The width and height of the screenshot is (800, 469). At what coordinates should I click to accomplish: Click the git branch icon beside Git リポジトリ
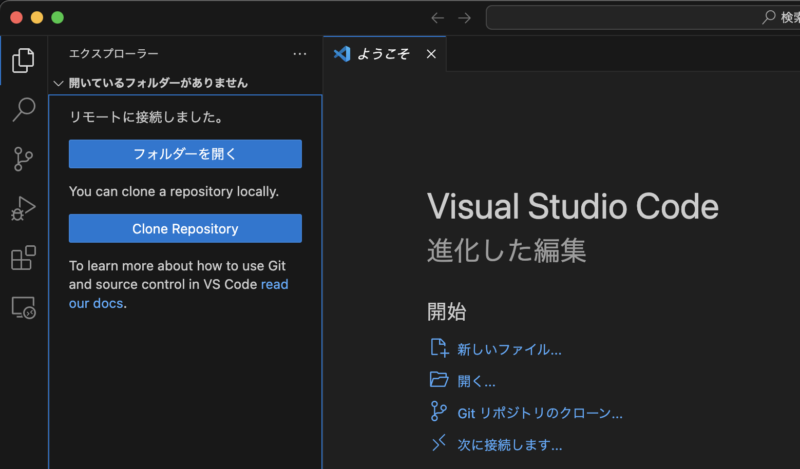(438, 411)
